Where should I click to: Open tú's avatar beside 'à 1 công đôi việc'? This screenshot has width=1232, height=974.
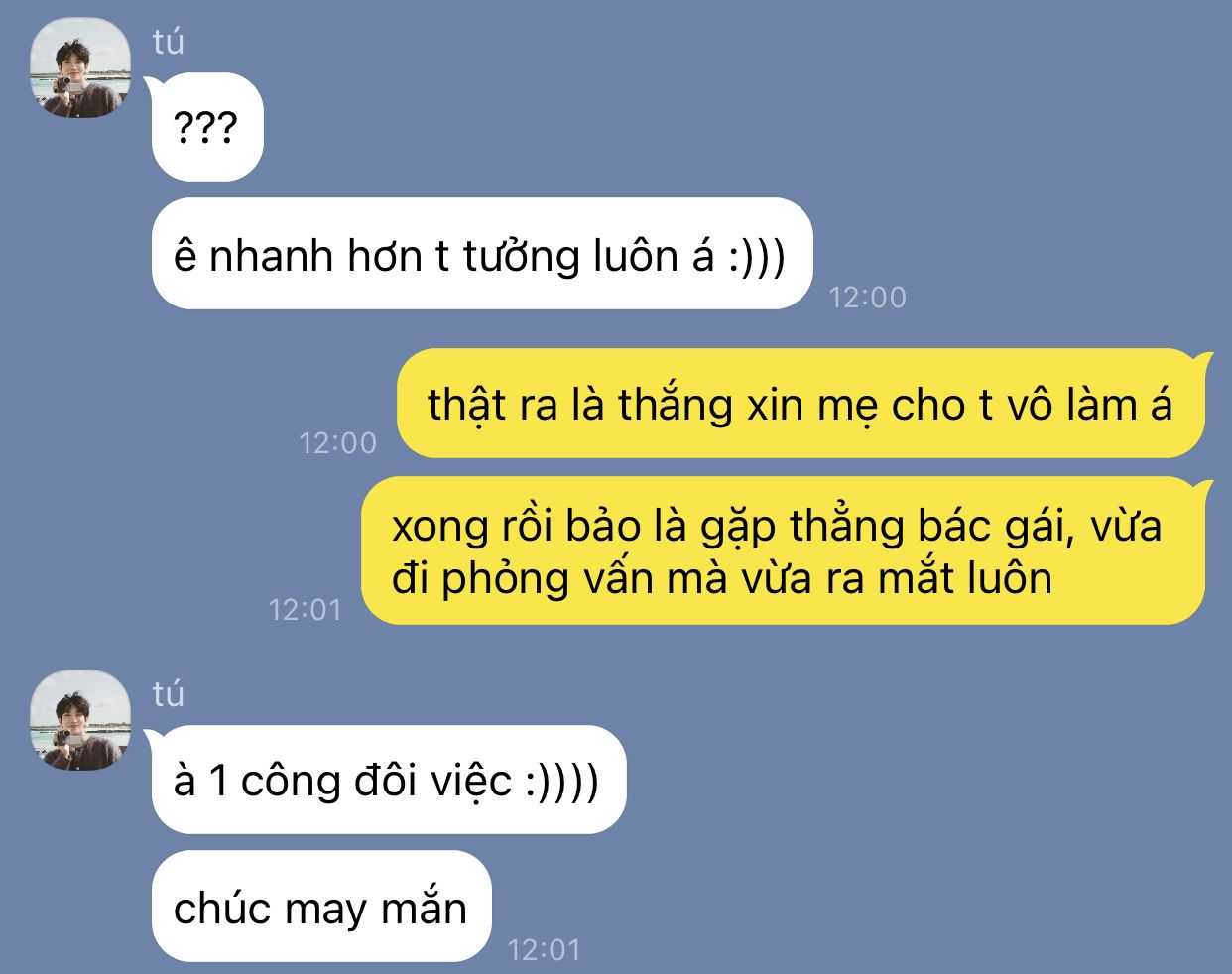click(x=80, y=721)
